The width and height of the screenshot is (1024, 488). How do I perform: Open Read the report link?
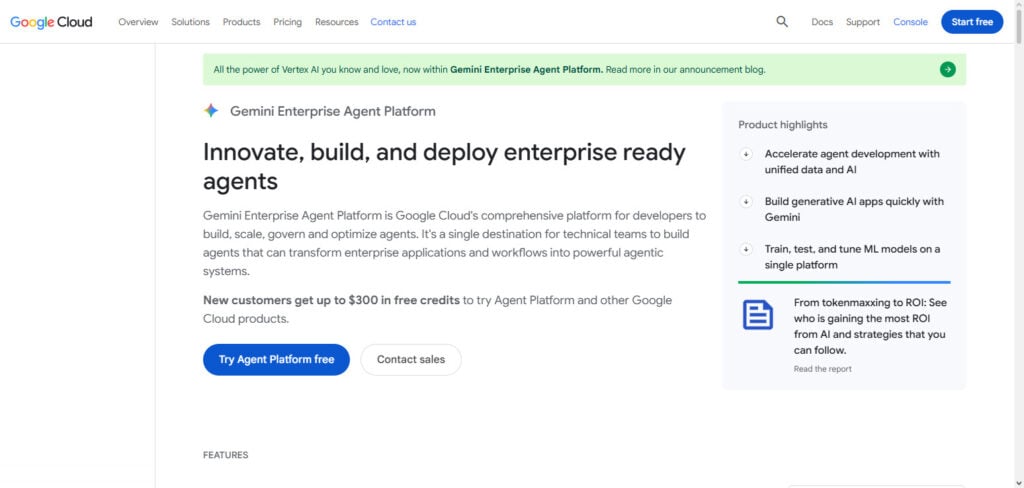tap(822, 369)
